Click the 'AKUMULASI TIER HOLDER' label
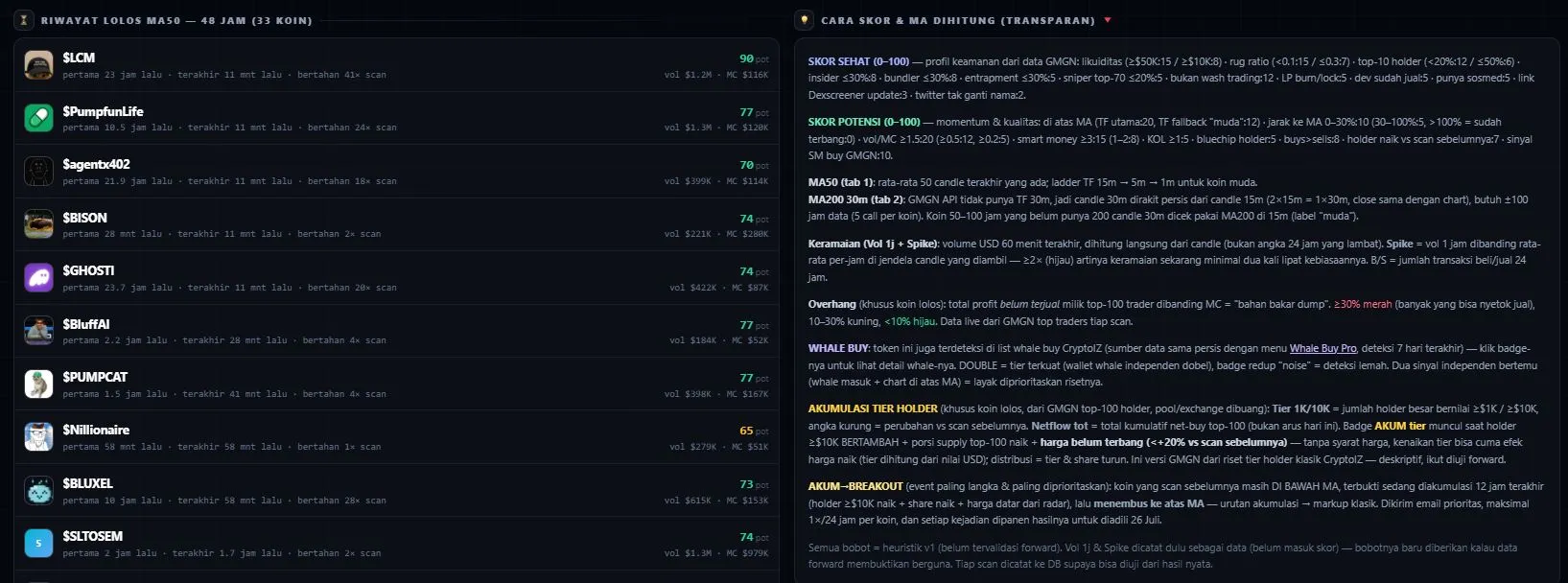Viewport: 1568px width, 583px height. pos(873,408)
